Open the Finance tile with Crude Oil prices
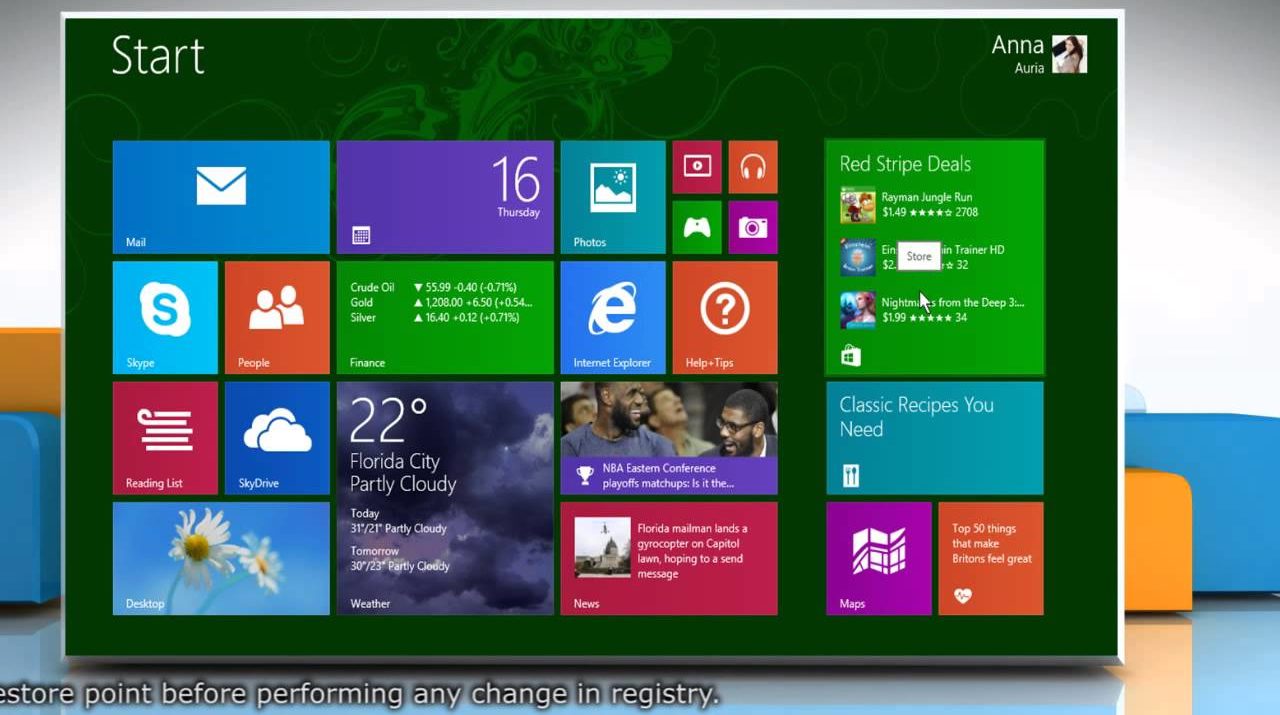The width and height of the screenshot is (1280, 715). (x=445, y=317)
